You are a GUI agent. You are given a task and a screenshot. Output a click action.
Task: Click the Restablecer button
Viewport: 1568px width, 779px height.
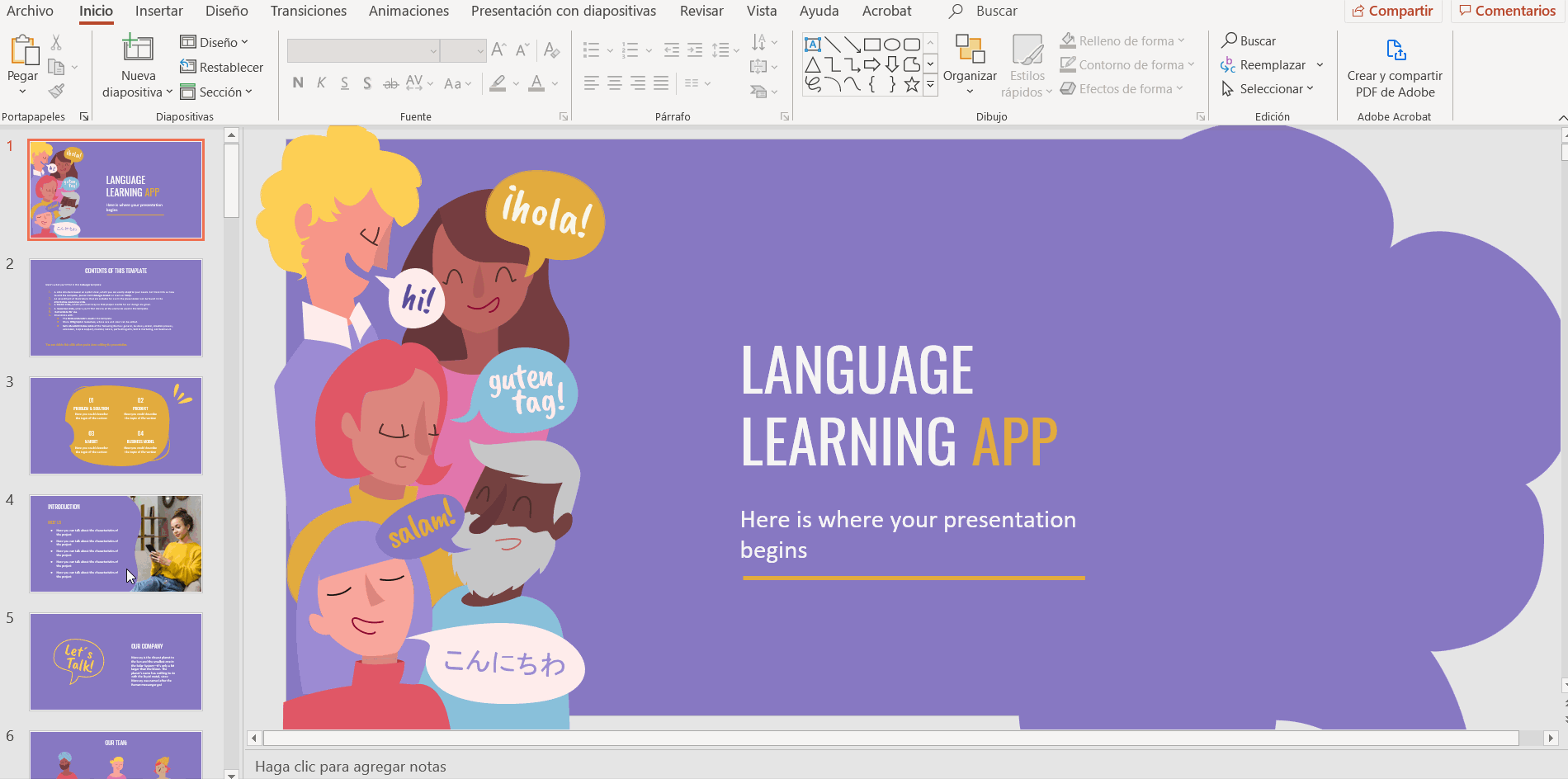[221, 67]
